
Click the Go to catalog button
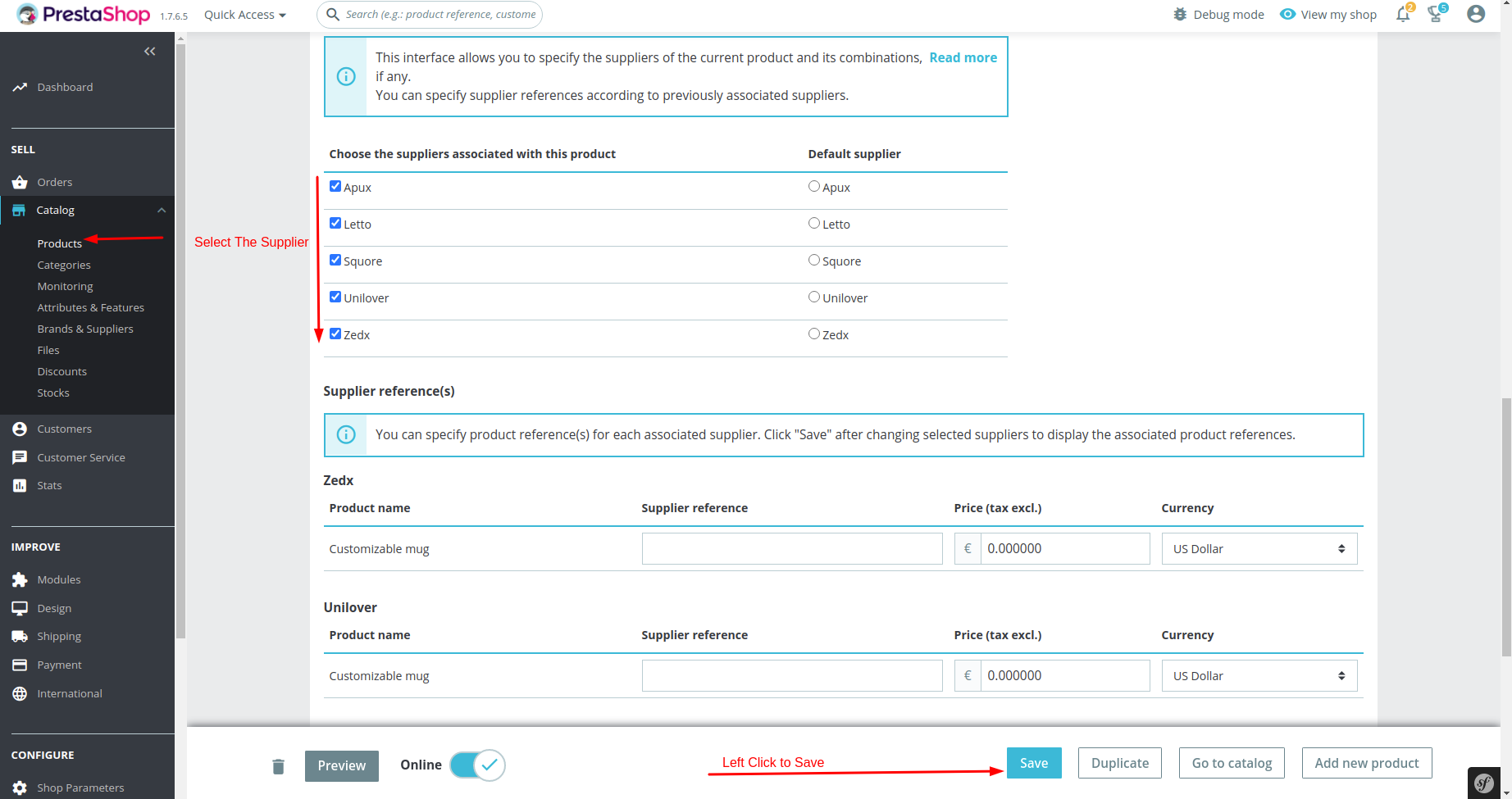point(1232,763)
